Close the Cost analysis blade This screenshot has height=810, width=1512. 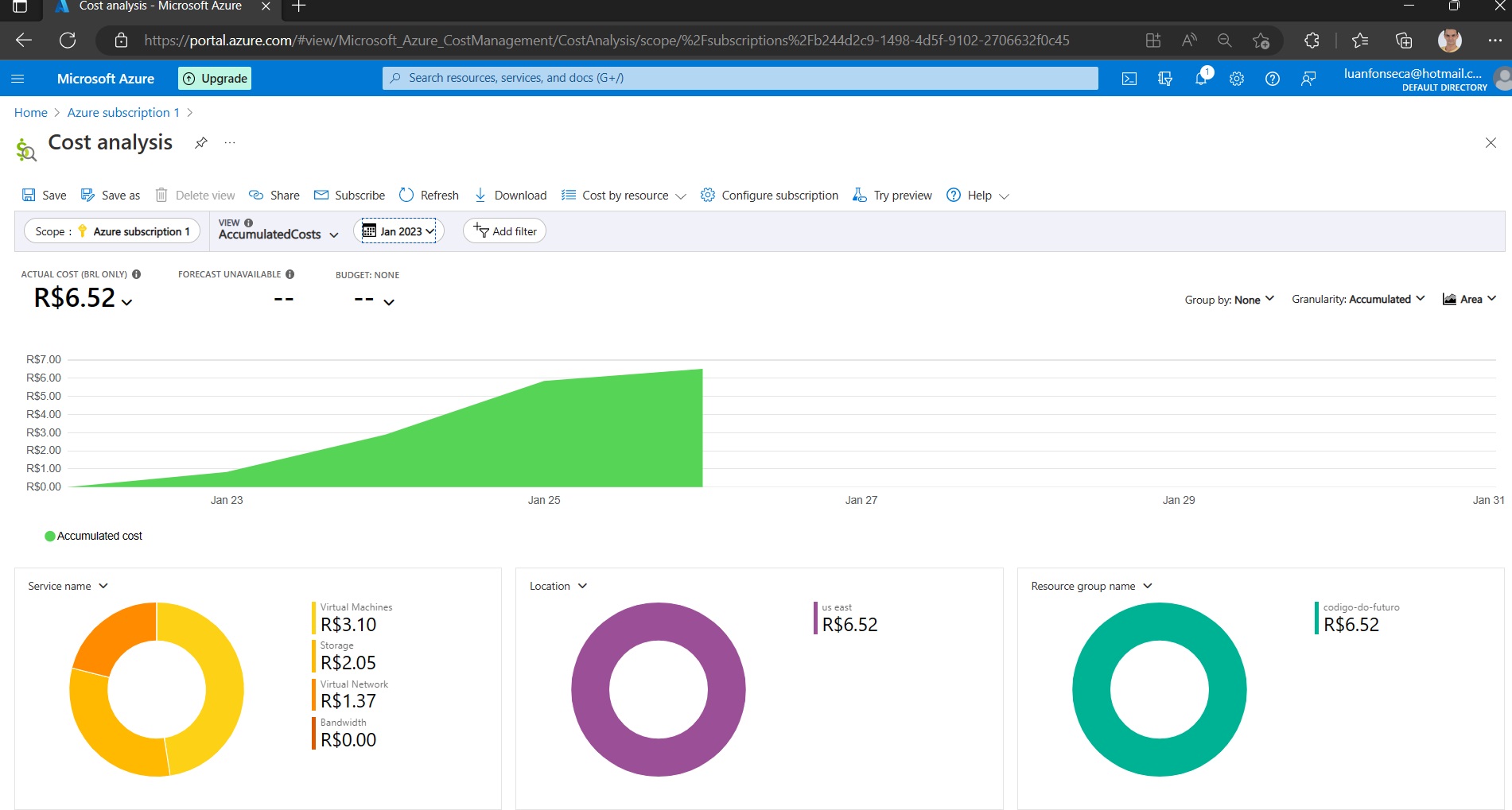coord(1491,143)
